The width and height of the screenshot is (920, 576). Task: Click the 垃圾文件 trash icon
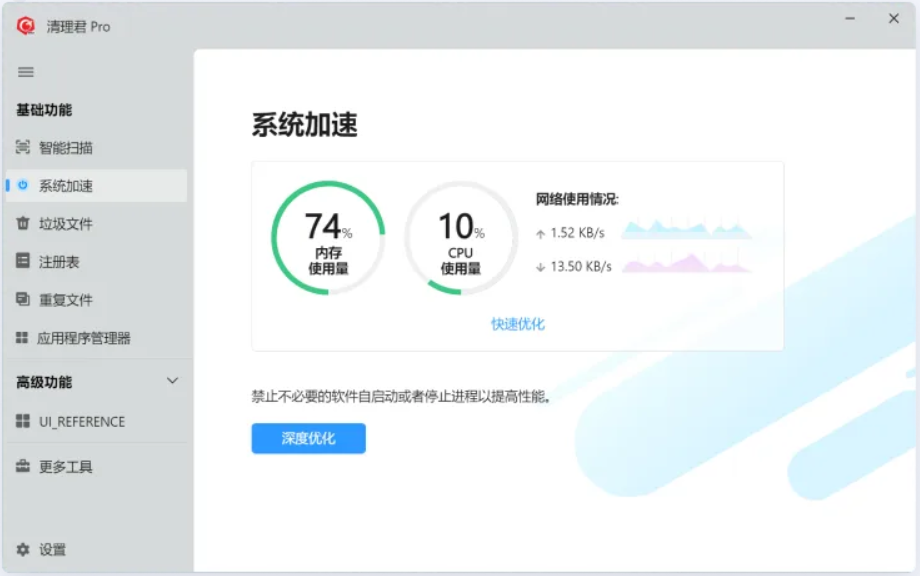click(22, 223)
